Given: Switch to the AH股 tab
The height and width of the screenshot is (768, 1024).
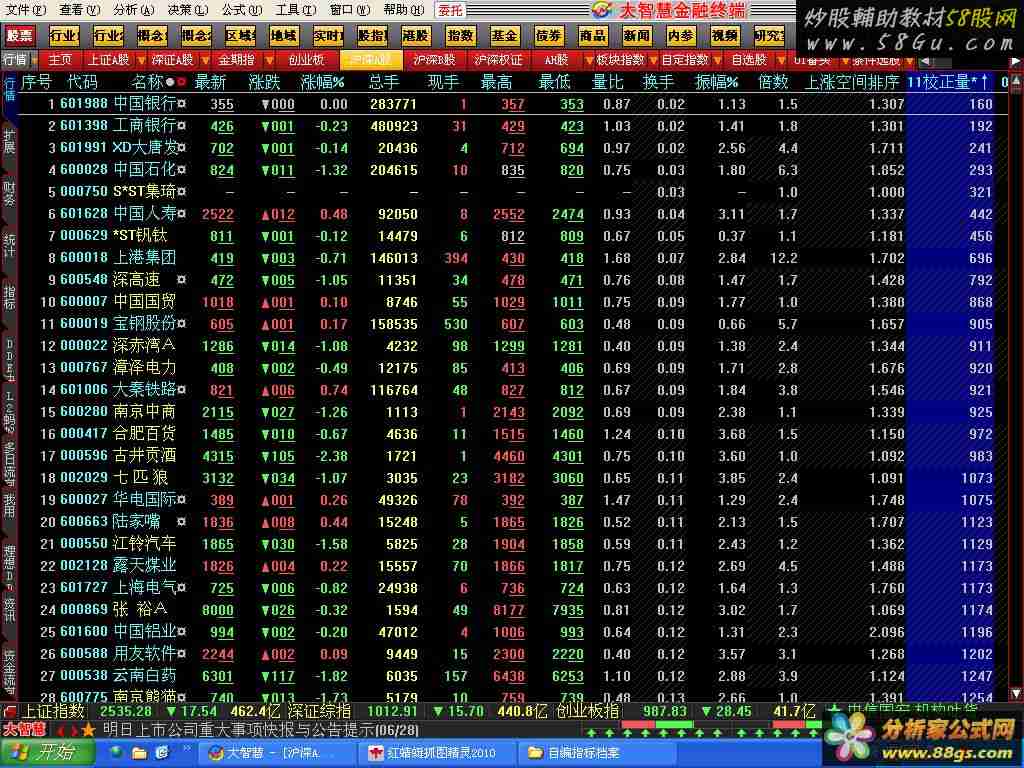Looking at the screenshot, I should pos(556,60).
